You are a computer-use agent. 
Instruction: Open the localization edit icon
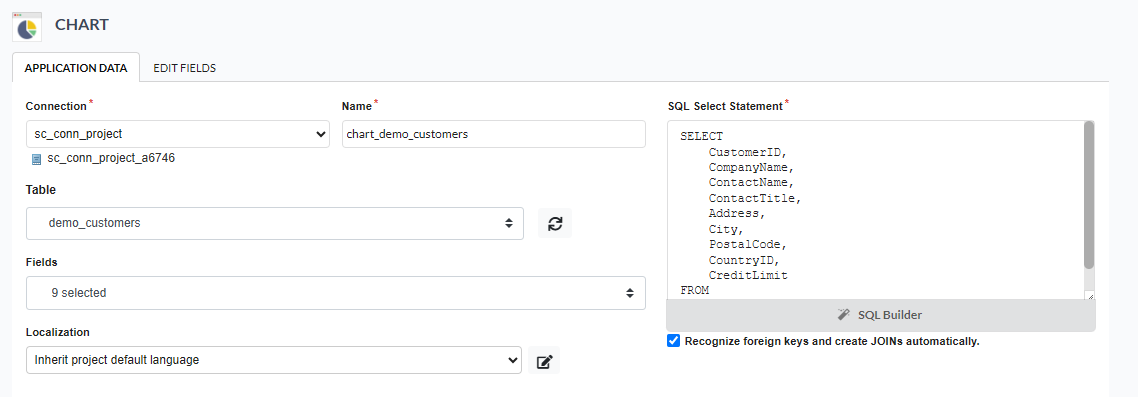click(544, 361)
